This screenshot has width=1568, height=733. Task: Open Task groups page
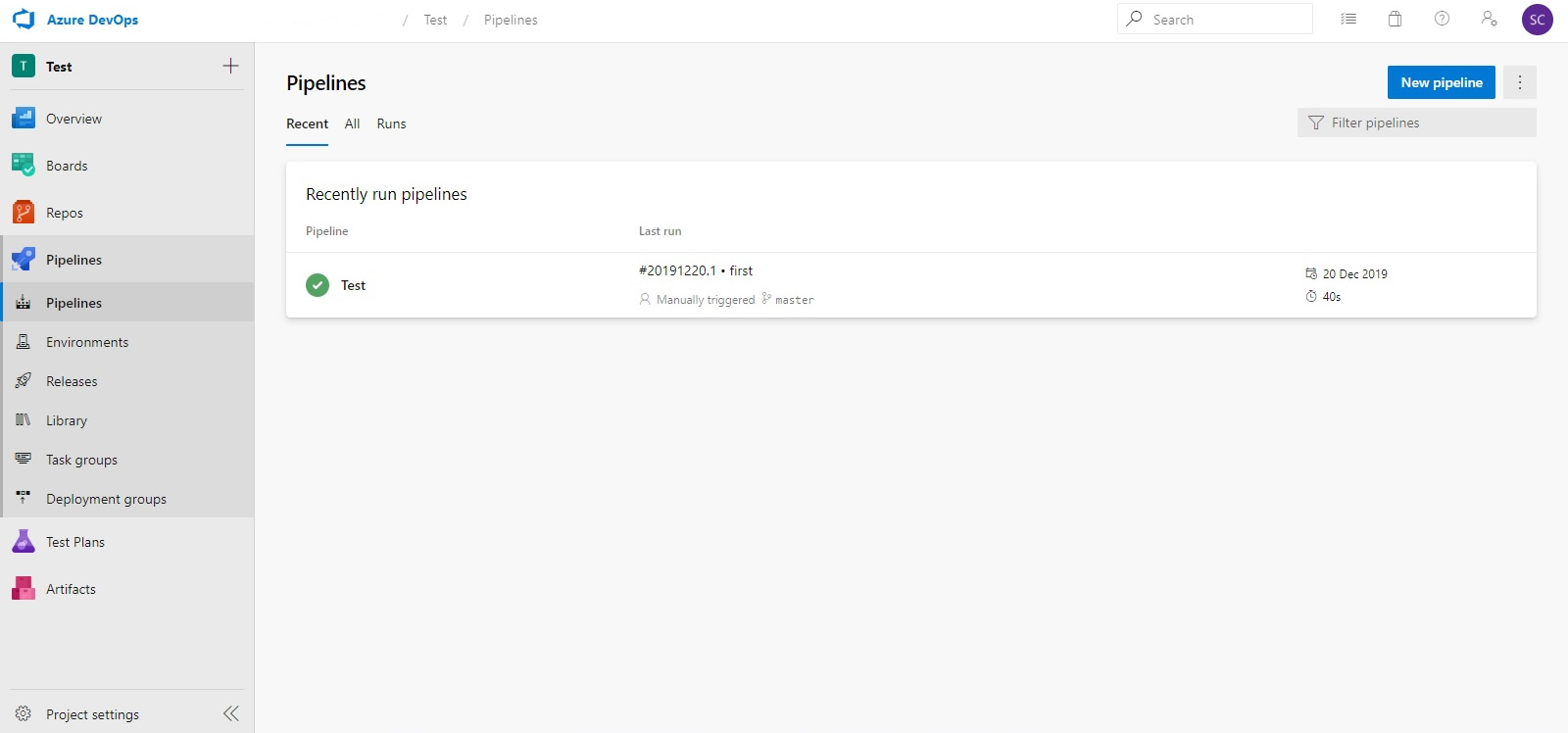pos(127,460)
